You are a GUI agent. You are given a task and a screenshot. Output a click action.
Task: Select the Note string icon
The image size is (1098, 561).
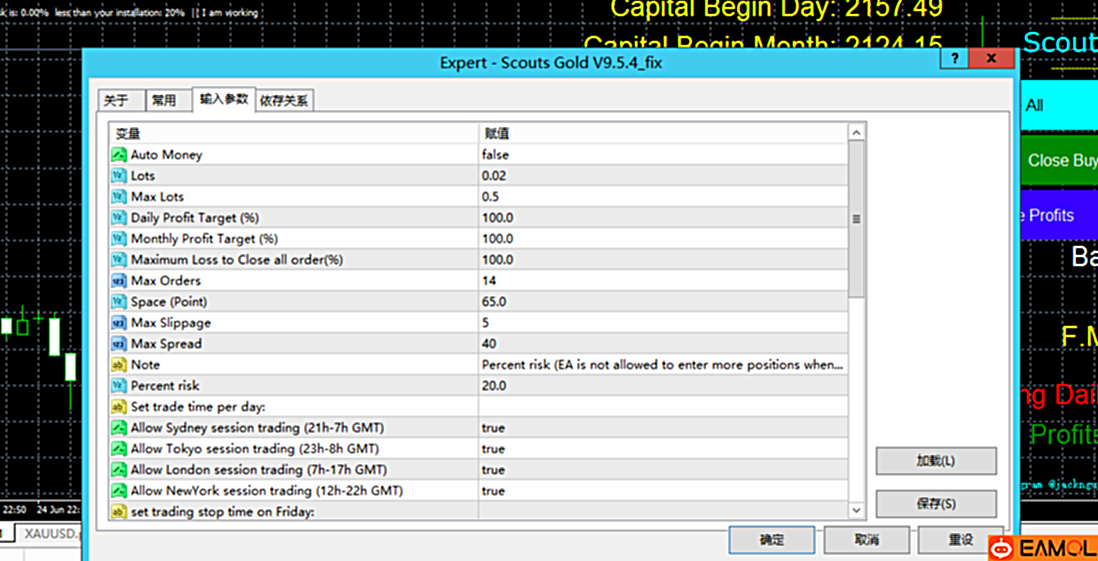point(118,365)
